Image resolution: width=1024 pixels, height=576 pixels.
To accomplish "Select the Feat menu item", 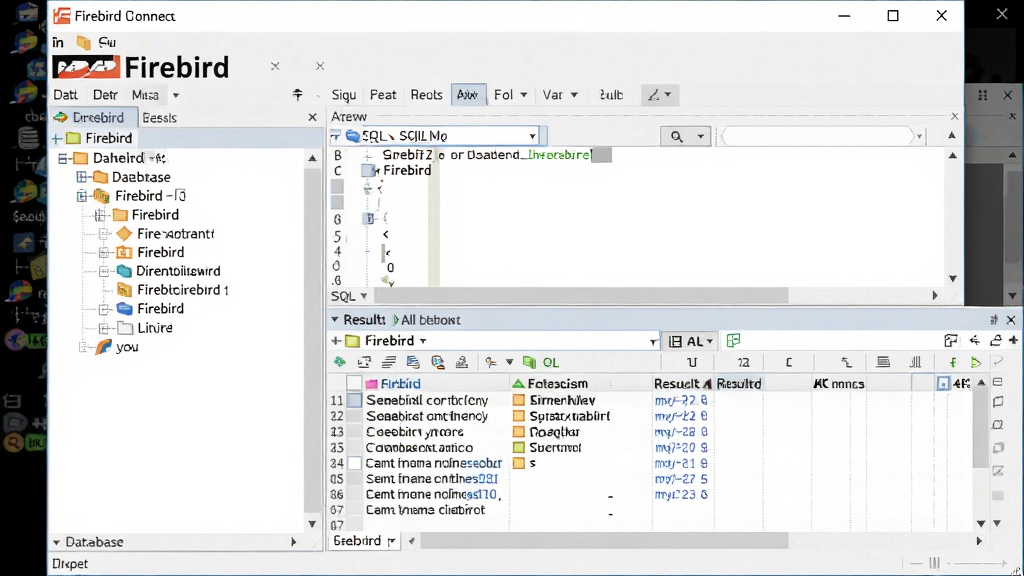I will [x=383, y=95].
